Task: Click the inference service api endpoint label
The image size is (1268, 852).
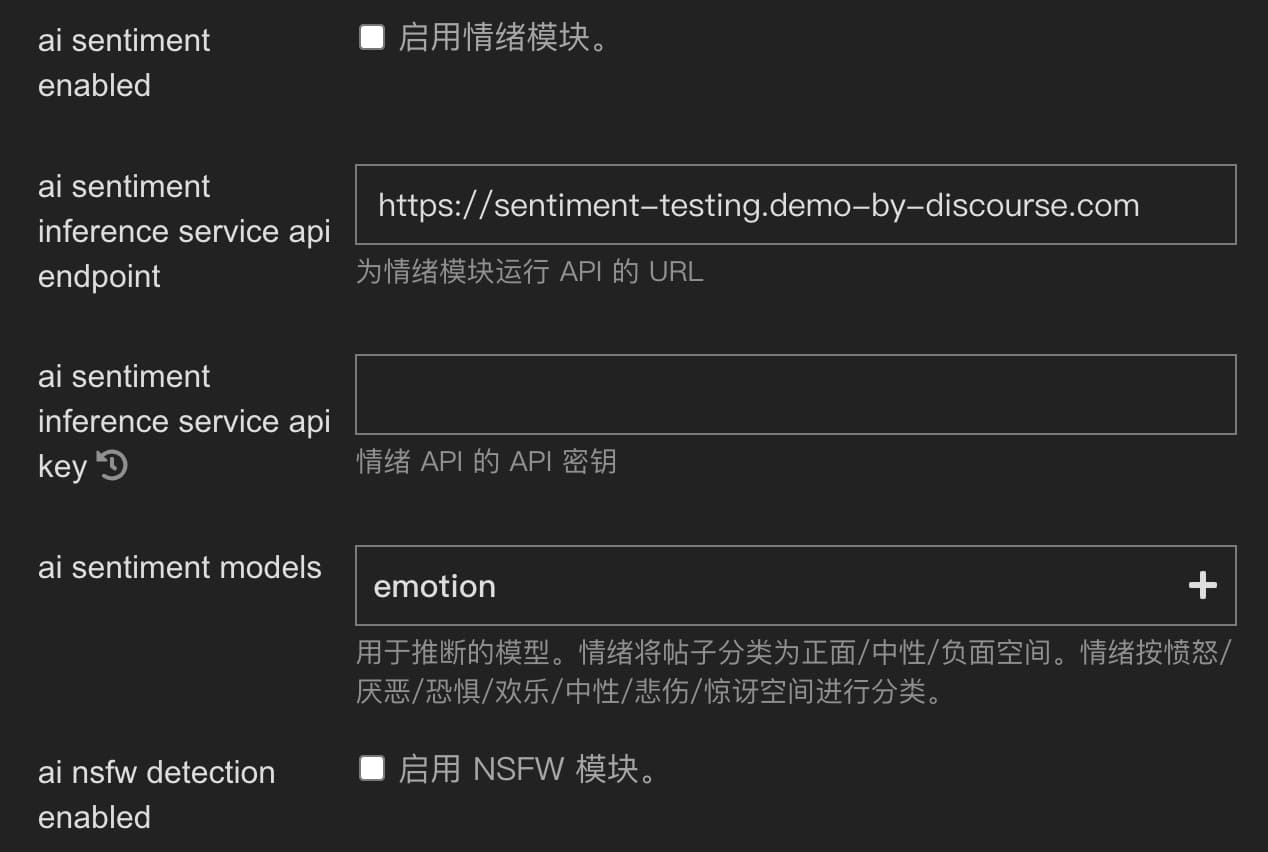Action: pos(184,231)
